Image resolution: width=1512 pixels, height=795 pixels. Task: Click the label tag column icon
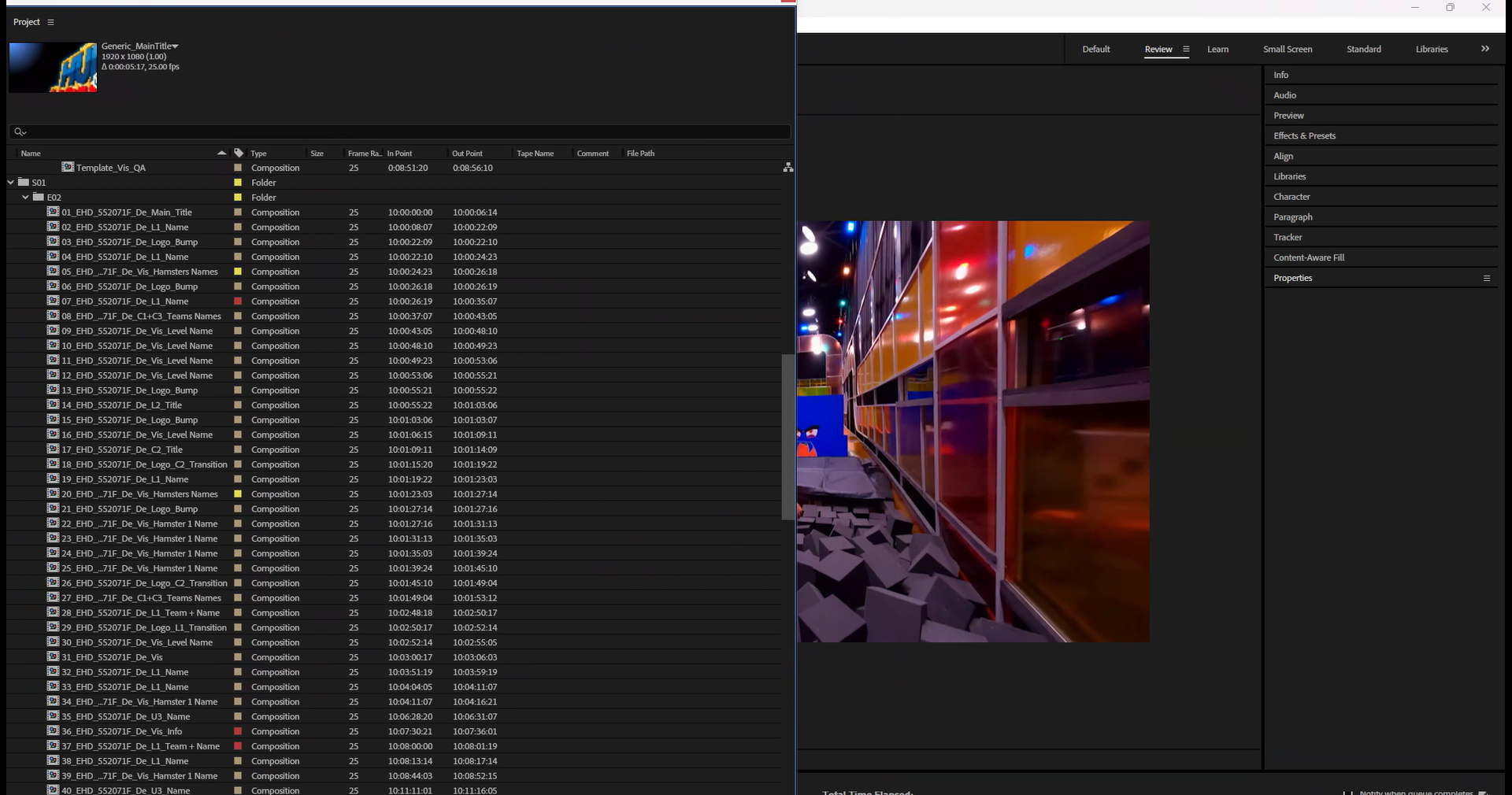click(239, 153)
